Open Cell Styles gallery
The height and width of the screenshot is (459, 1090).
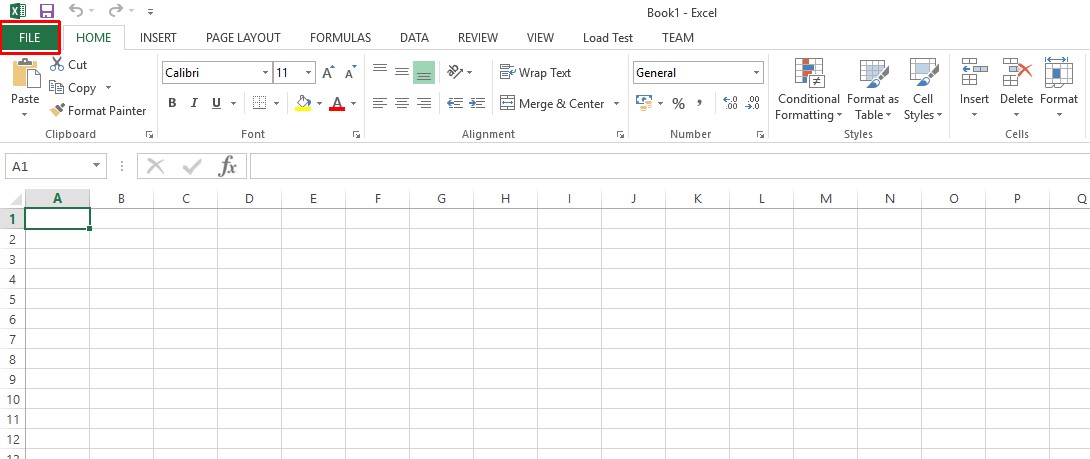(x=923, y=89)
